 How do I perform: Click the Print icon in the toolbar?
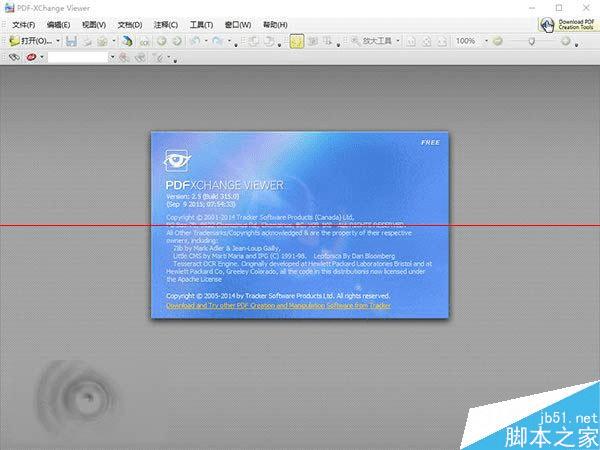[88, 41]
